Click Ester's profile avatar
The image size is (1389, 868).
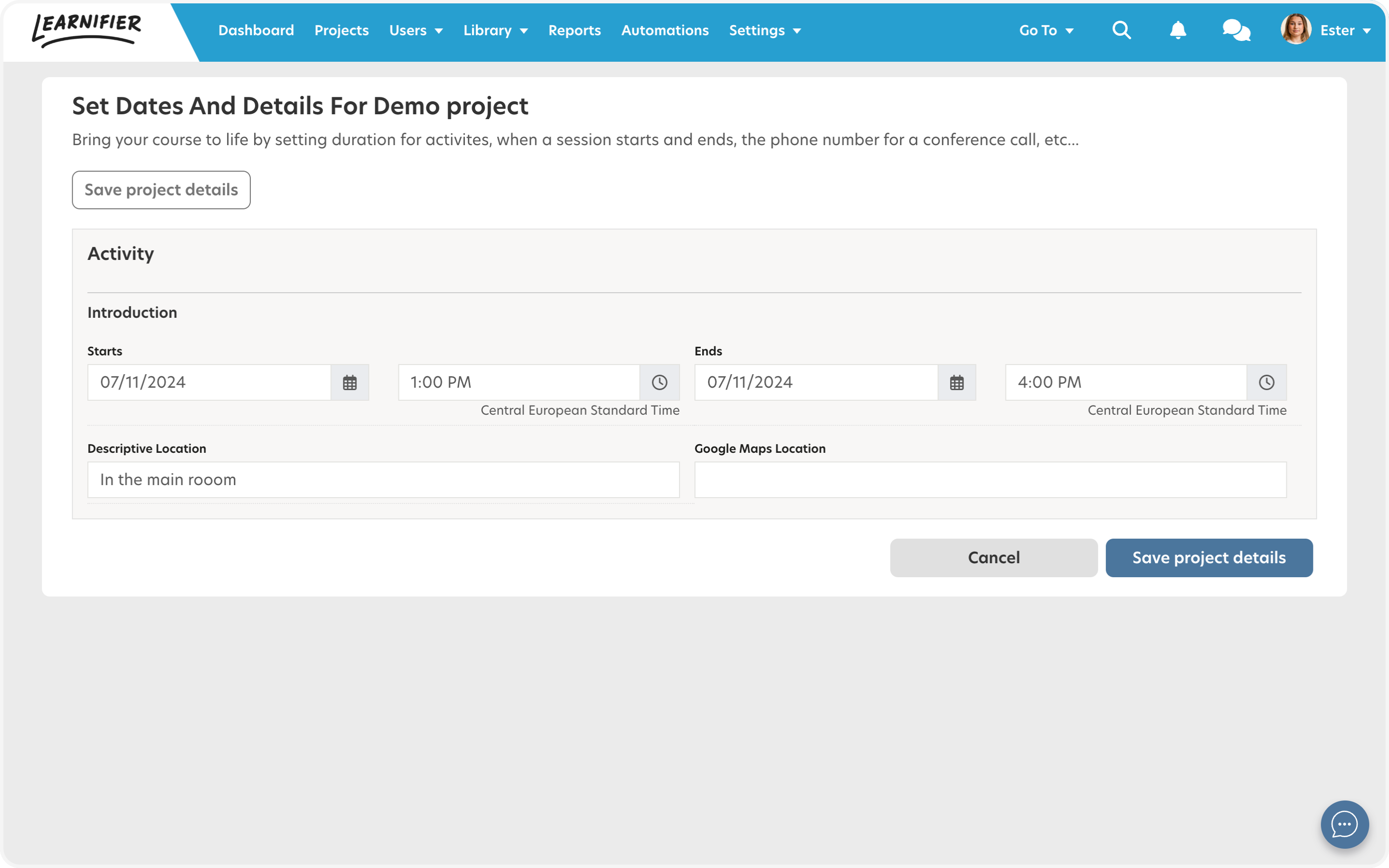pos(1295,29)
